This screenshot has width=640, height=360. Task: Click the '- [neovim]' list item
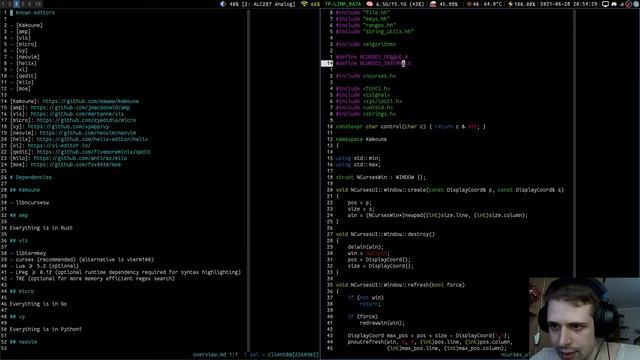[24, 57]
